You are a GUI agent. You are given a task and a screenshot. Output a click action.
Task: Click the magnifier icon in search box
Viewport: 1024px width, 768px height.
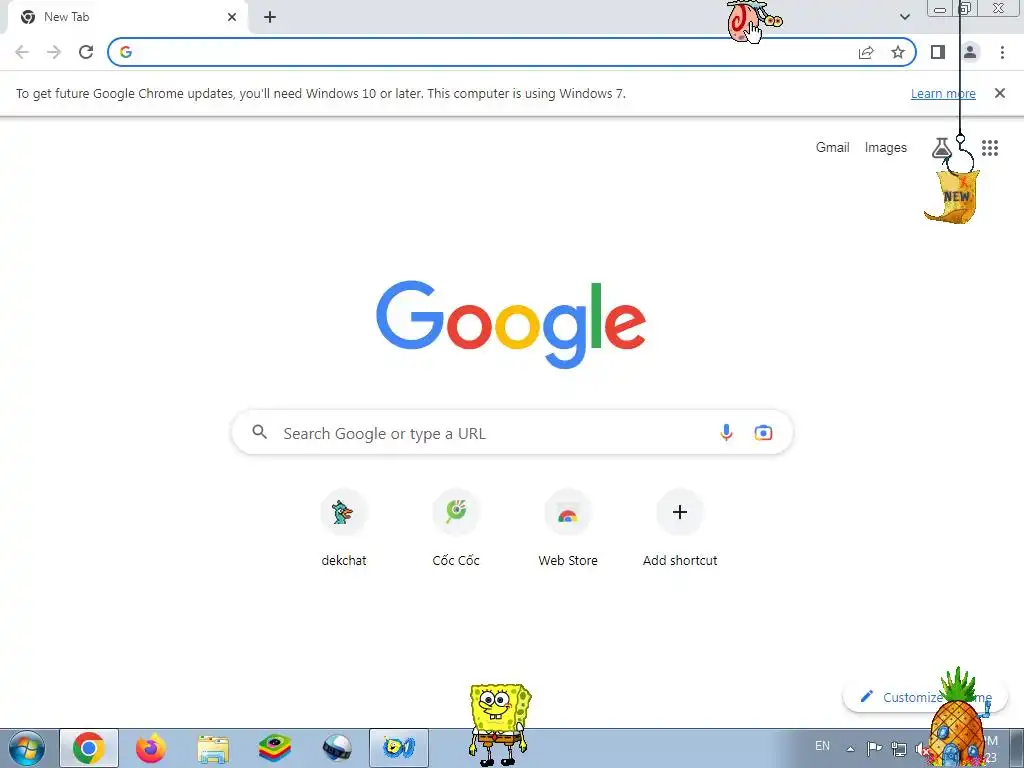pos(260,432)
